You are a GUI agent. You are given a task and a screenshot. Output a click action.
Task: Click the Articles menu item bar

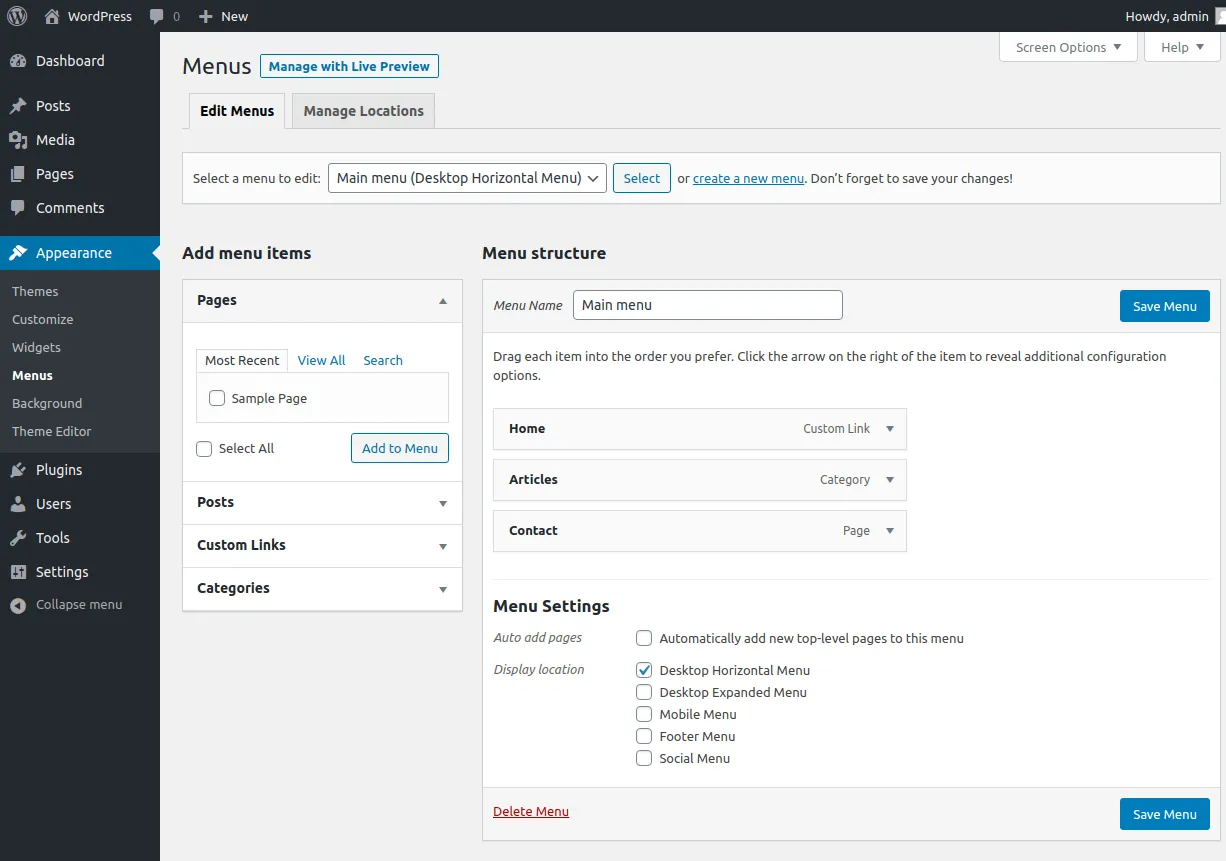(x=700, y=480)
